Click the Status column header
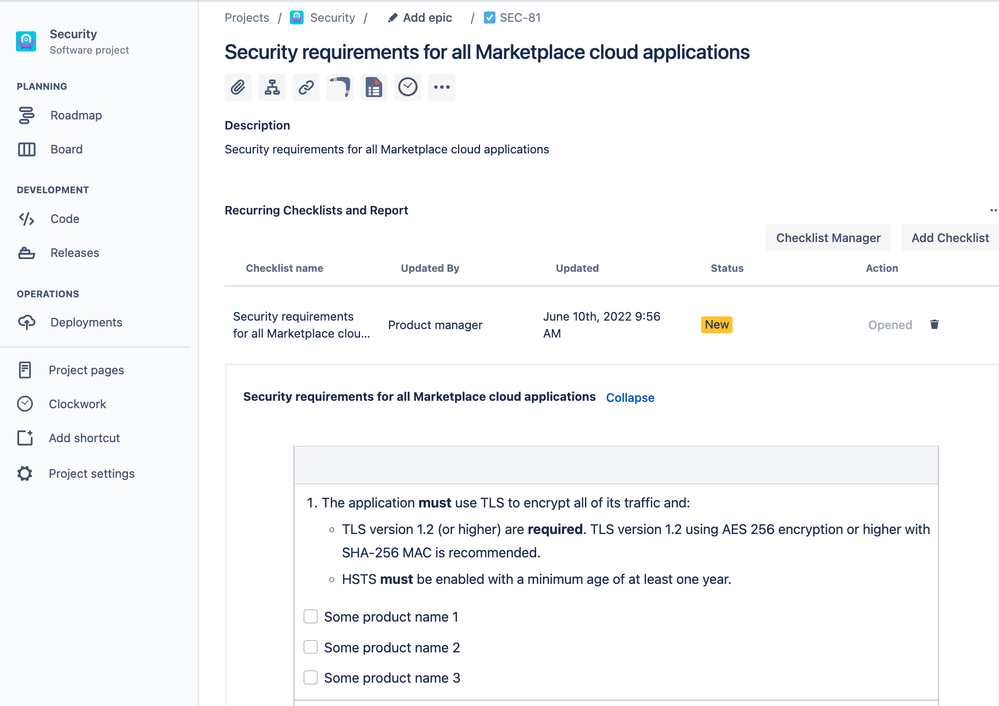This screenshot has width=999, height=706. coord(727,268)
